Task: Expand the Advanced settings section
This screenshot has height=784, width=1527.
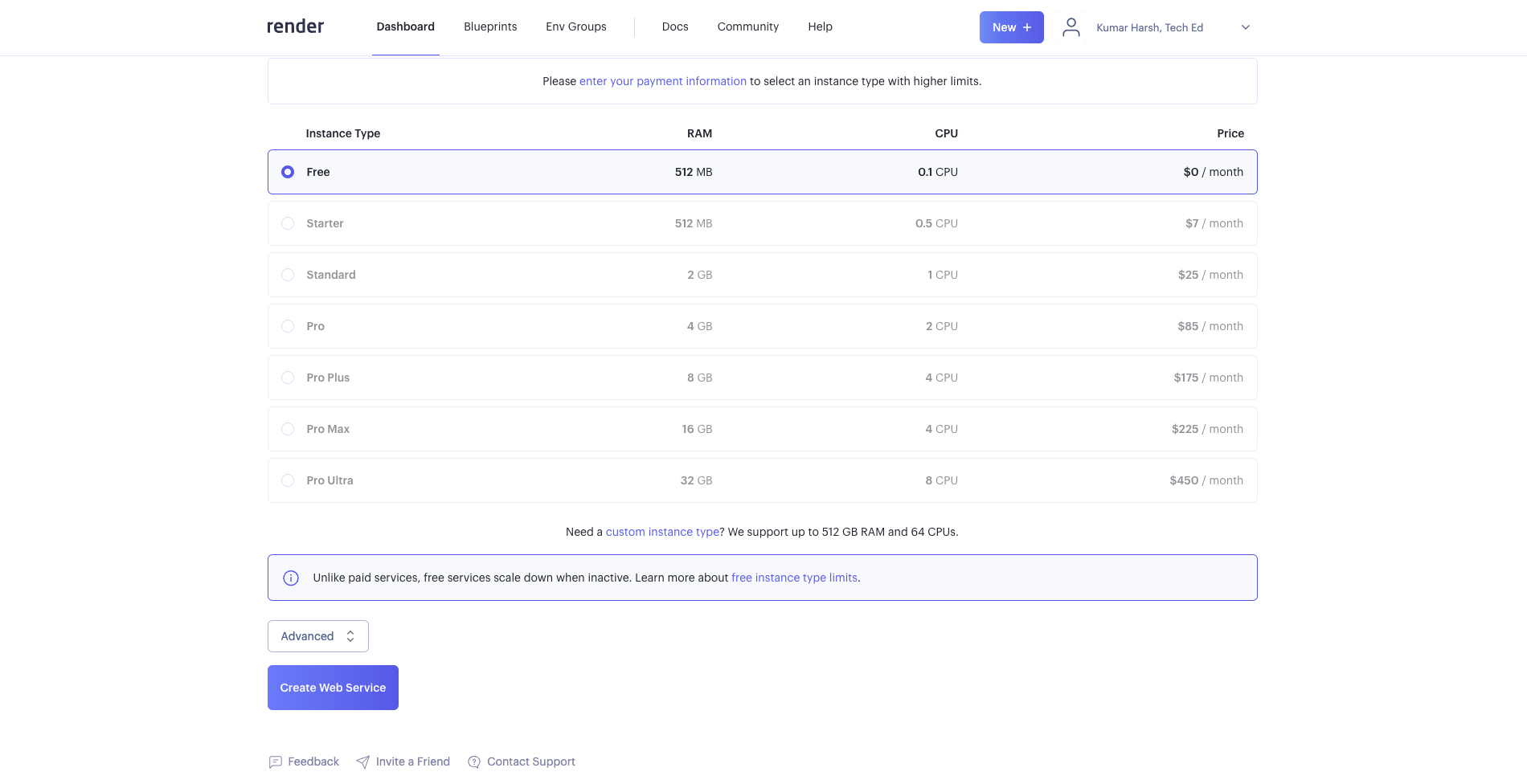Action: [317, 636]
